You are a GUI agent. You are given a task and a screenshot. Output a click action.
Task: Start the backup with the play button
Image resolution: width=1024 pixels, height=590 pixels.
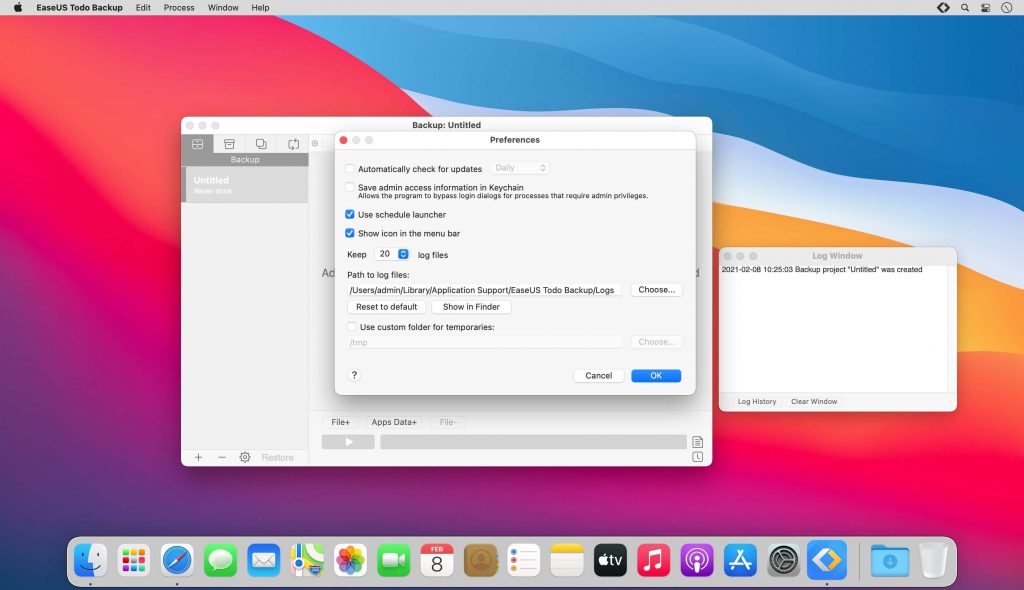tap(347, 441)
